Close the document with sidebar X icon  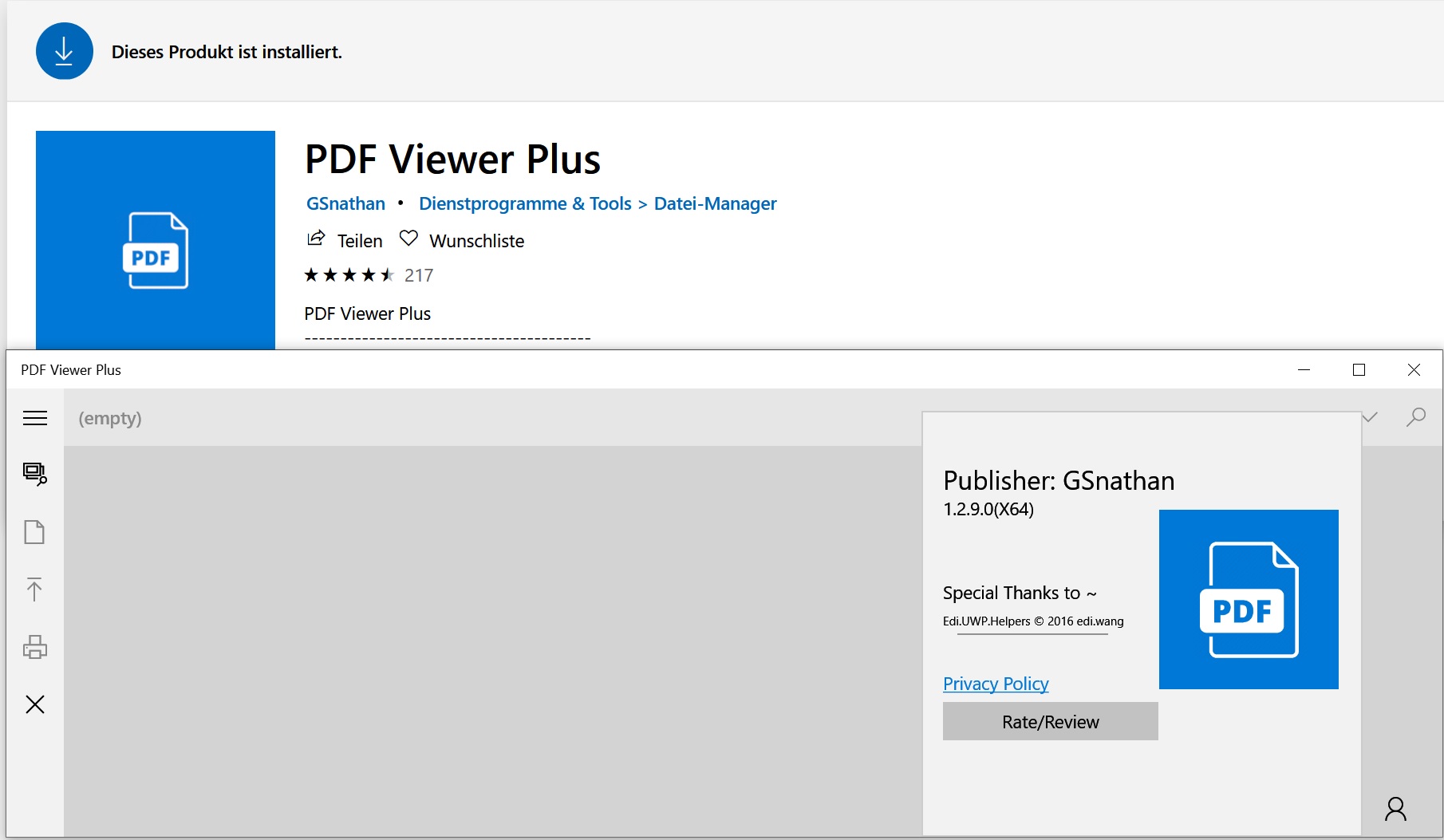pyautogui.click(x=35, y=704)
